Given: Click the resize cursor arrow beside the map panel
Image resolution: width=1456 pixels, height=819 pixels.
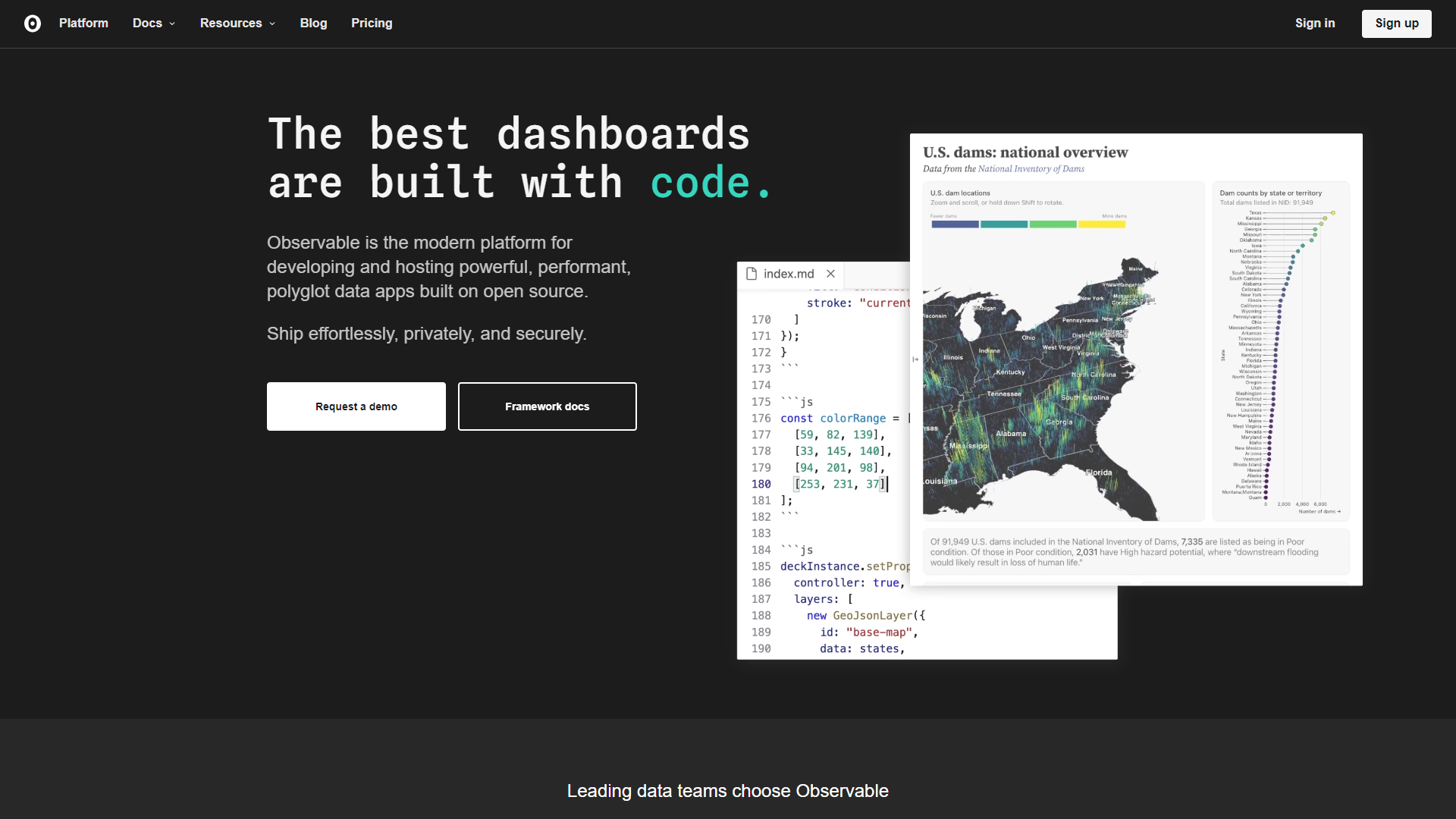Looking at the screenshot, I should [x=916, y=359].
